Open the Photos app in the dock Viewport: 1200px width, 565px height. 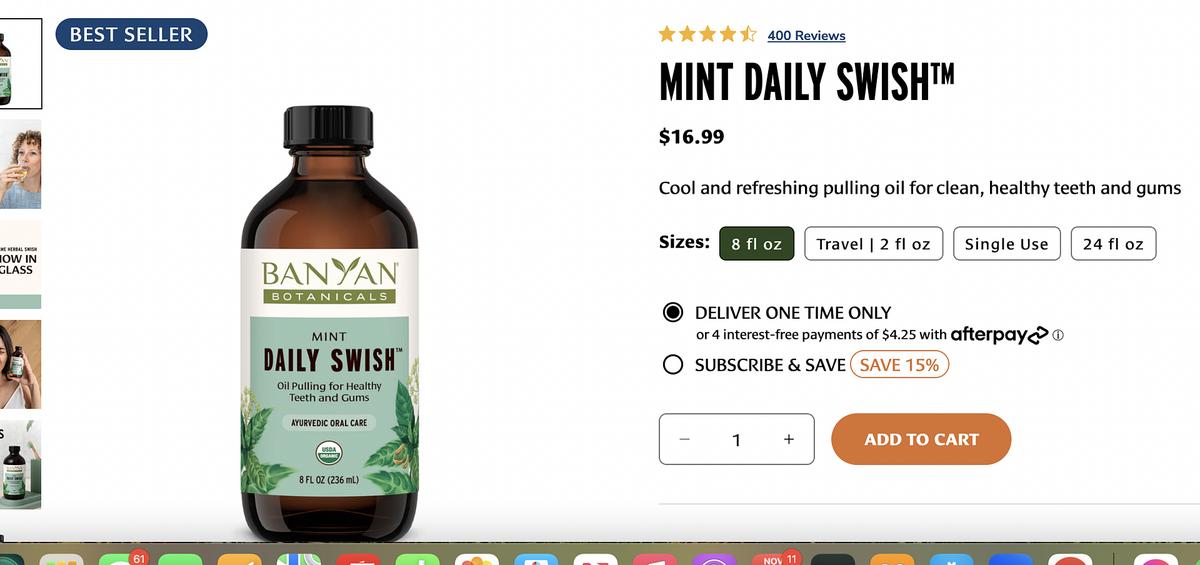(477, 559)
